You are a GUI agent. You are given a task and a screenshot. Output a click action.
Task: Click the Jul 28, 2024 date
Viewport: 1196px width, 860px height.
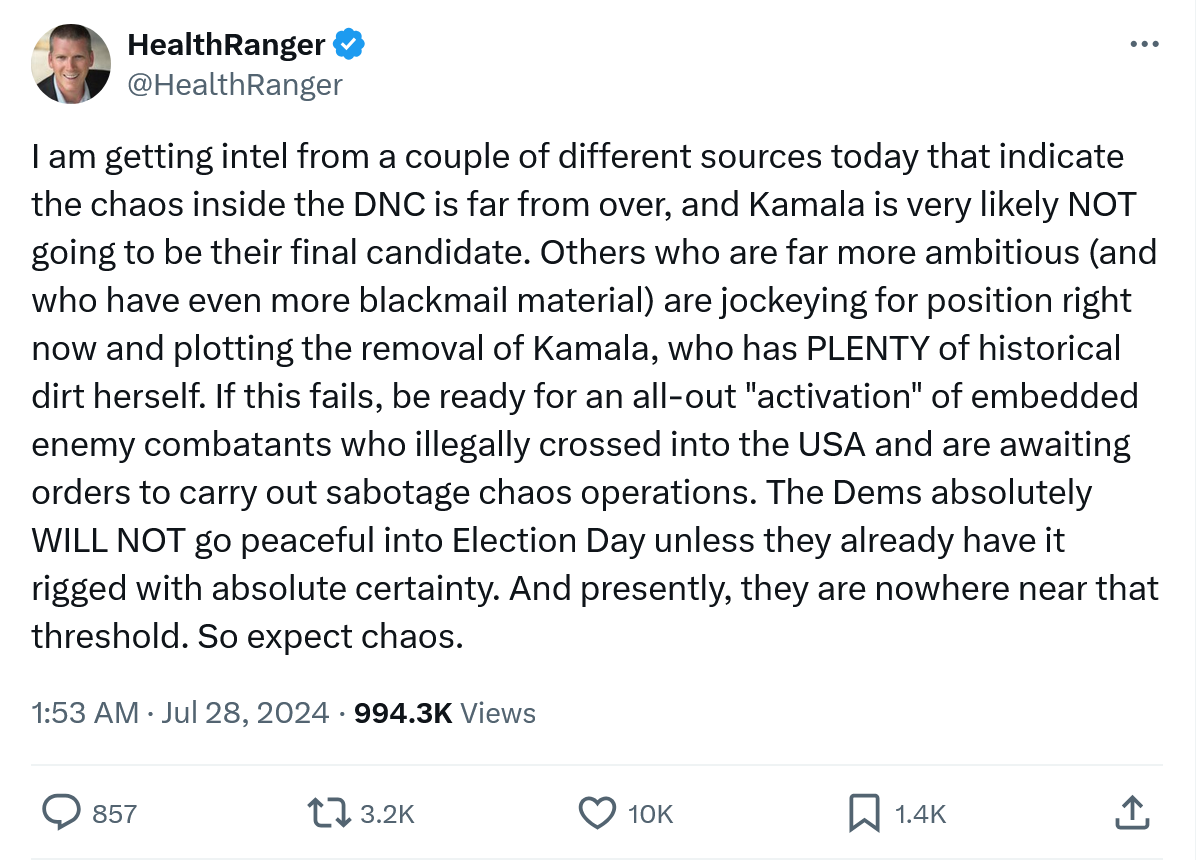[x=245, y=713]
